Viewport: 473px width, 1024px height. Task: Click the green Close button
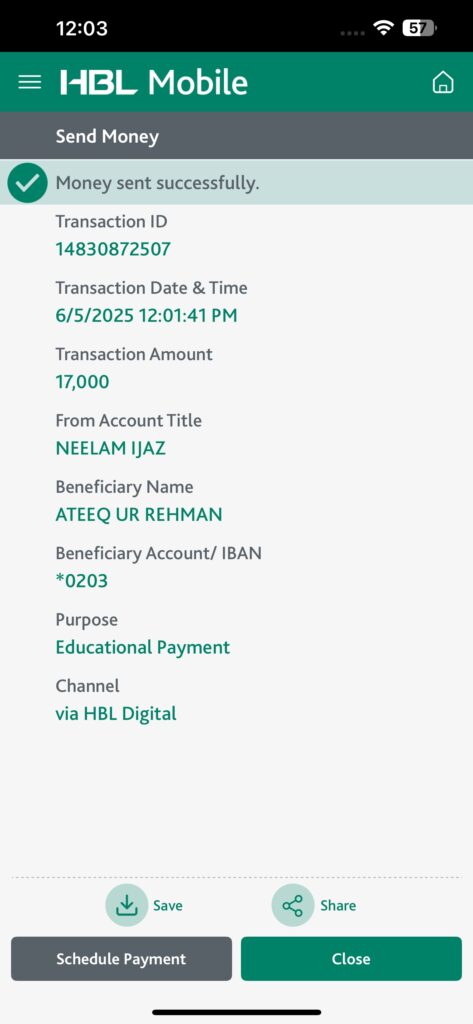[x=351, y=959]
